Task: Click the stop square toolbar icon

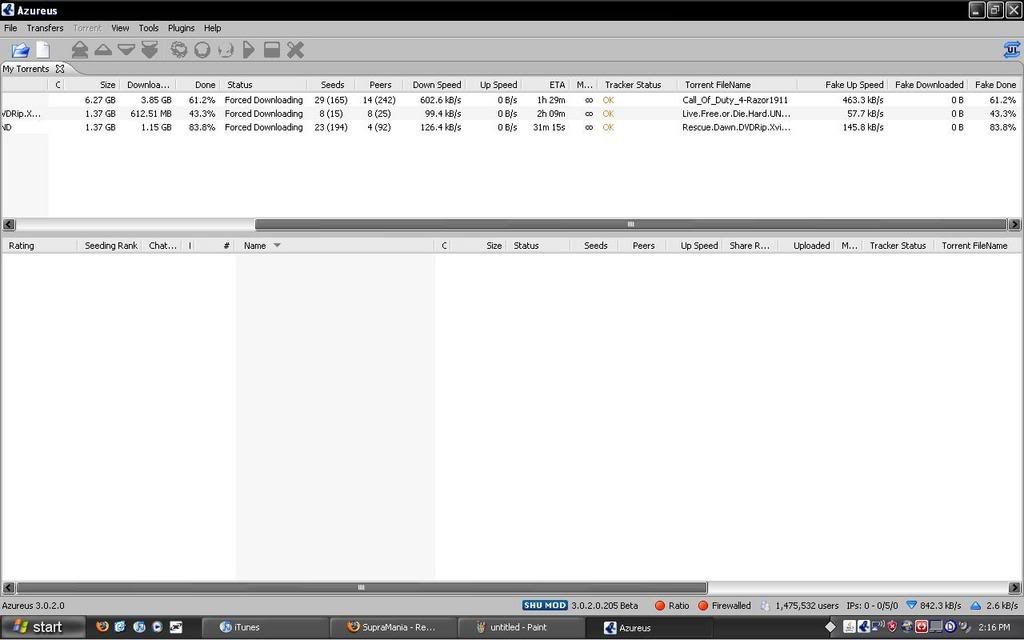Action: [x=272, y=50]
